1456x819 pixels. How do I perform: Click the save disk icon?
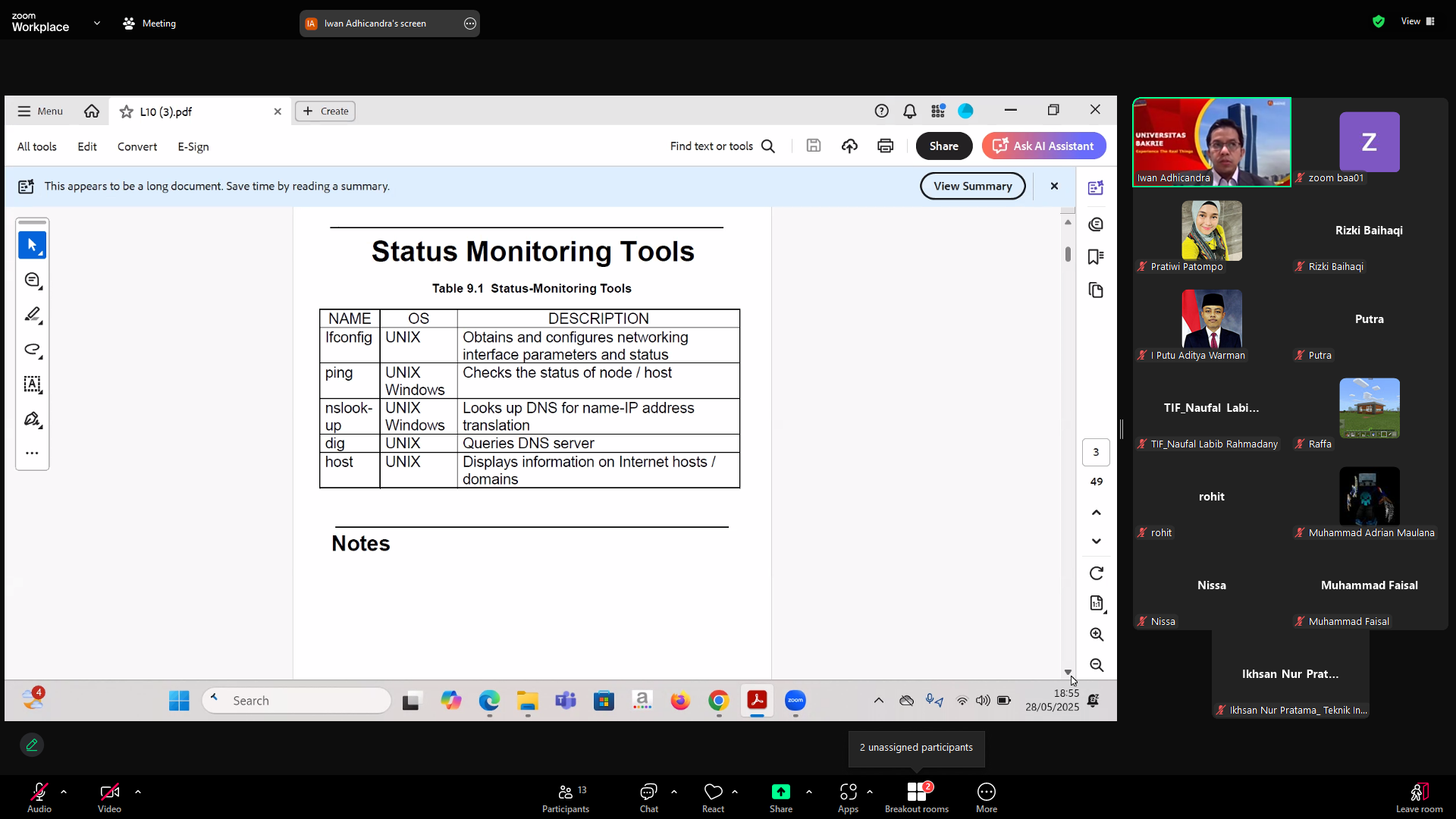[x=814, y=146]
